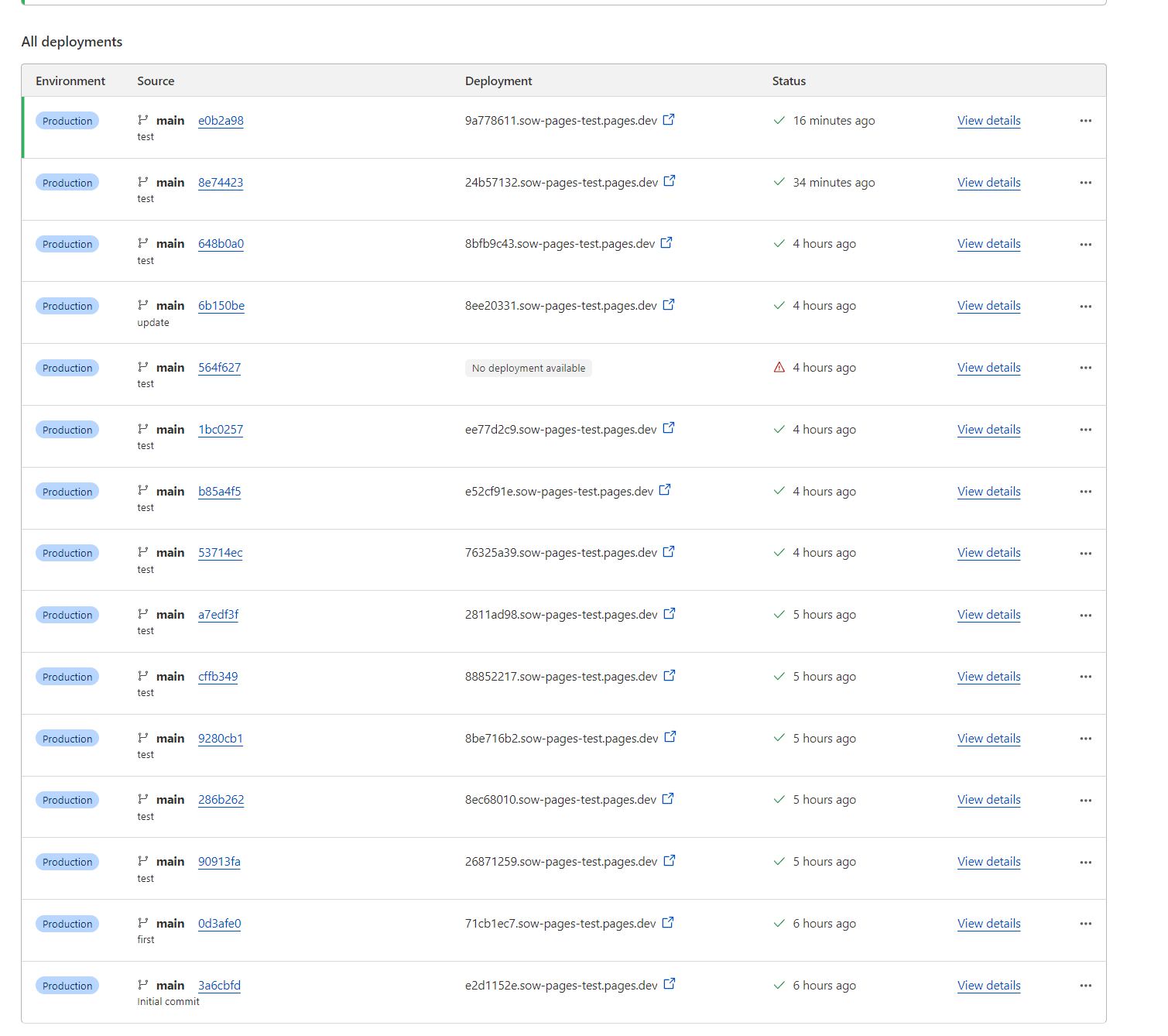Open more actions menu for commit 8e74423

point(1086,183)
